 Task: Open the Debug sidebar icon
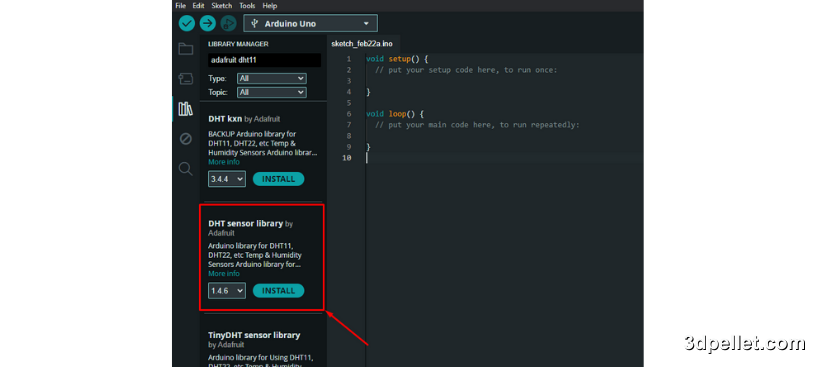click(x=186, y=139)
